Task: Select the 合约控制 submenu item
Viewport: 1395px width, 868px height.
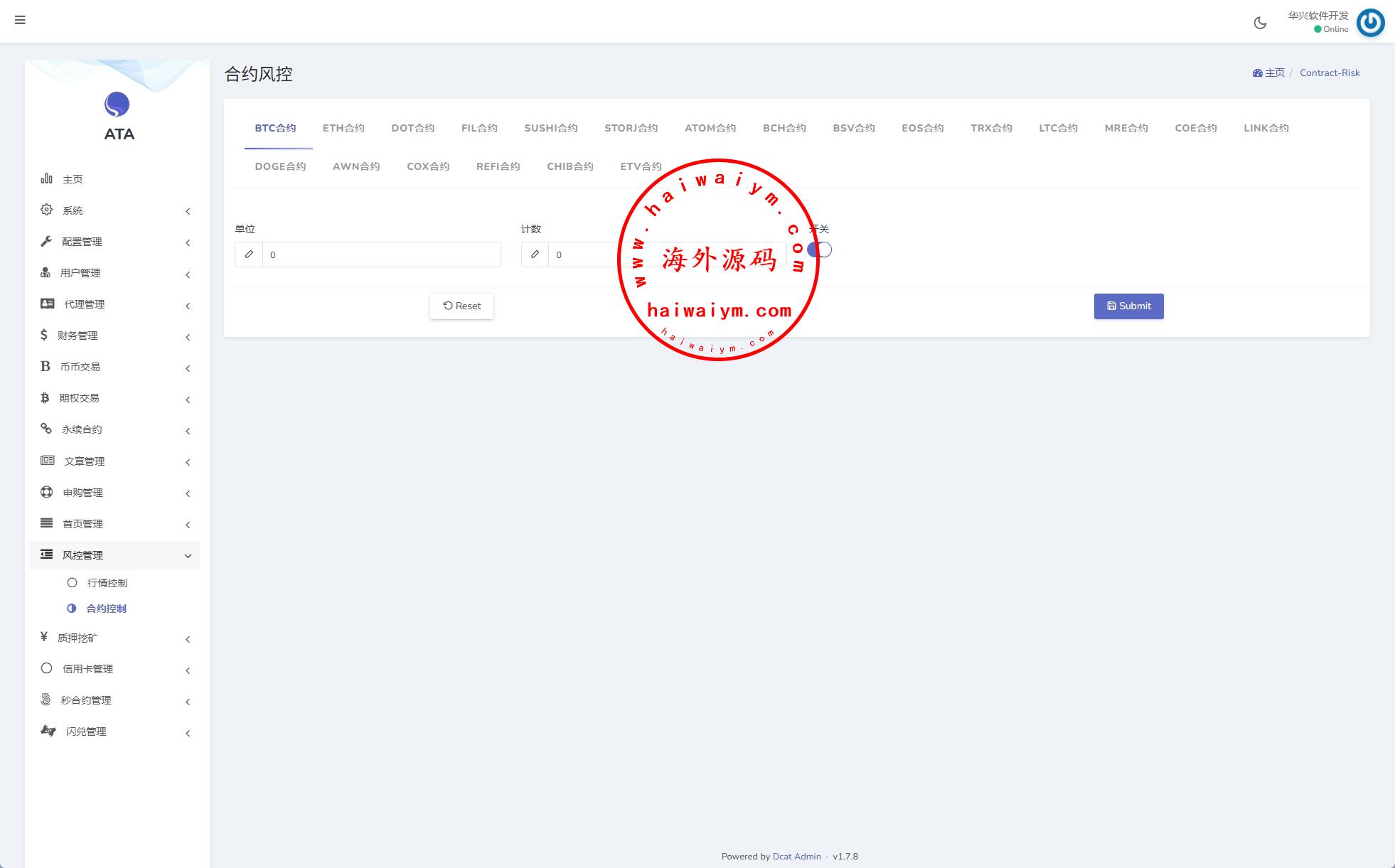Action: tap(106, 609)
